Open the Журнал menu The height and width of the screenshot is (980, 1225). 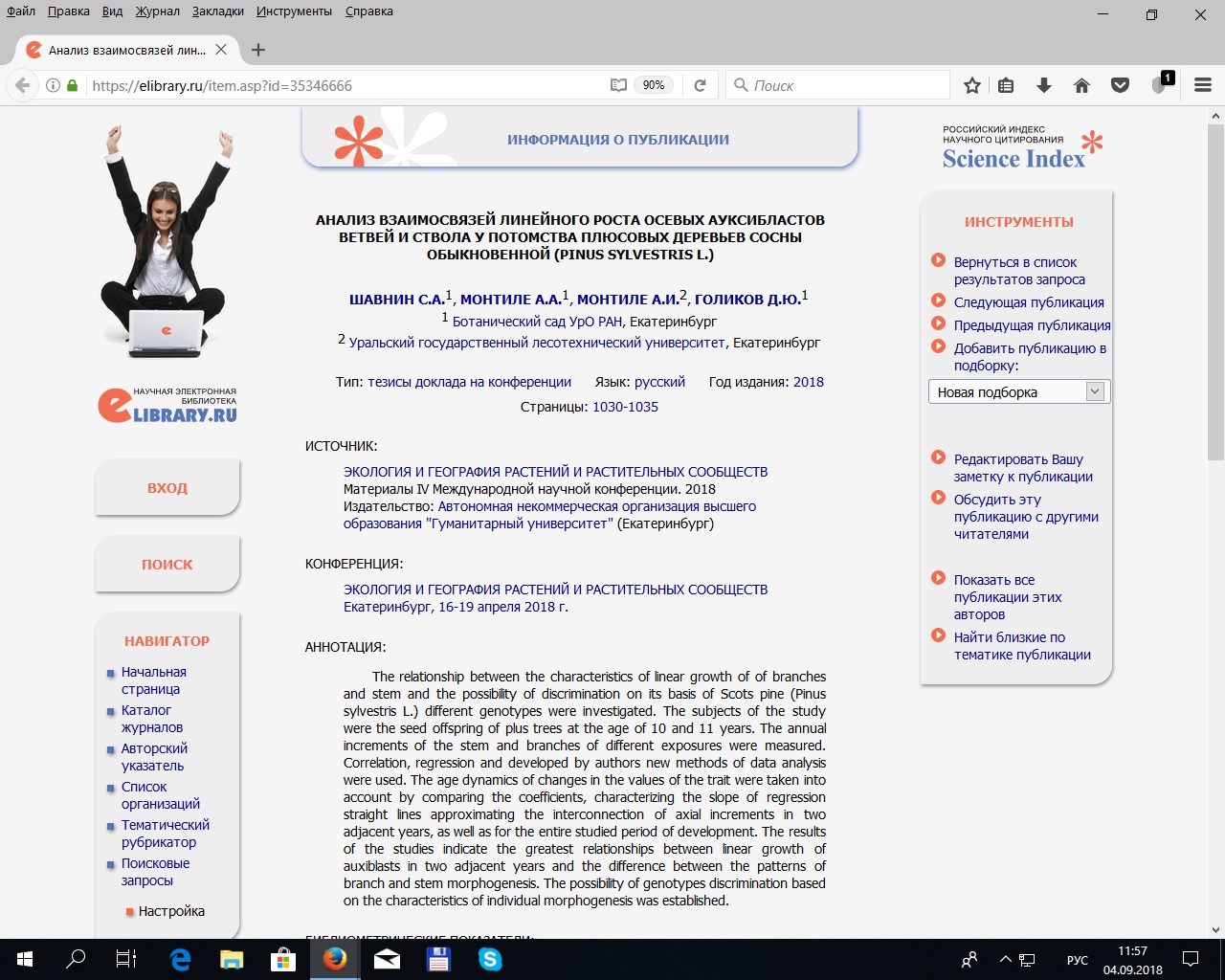pos(157,11)
